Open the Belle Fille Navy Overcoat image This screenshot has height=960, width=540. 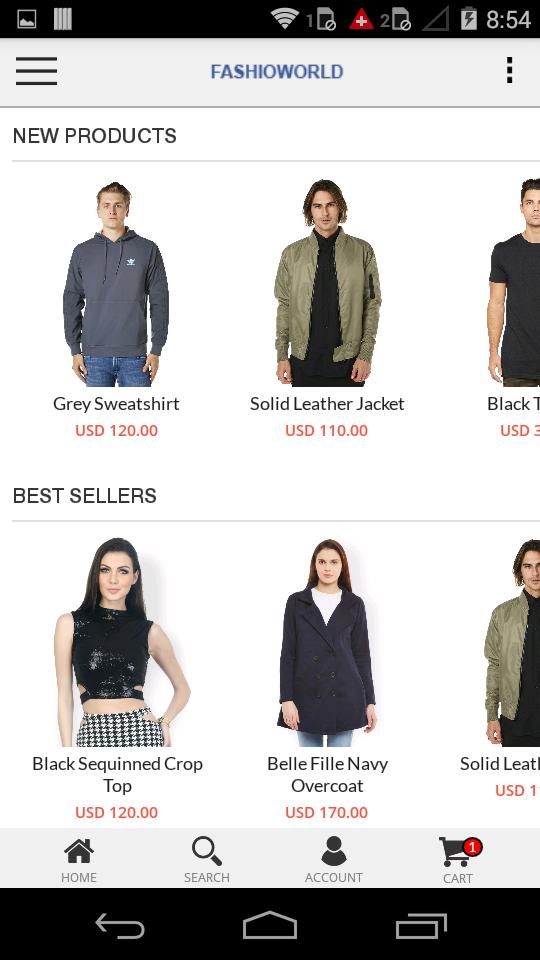[x=327, y=642]
